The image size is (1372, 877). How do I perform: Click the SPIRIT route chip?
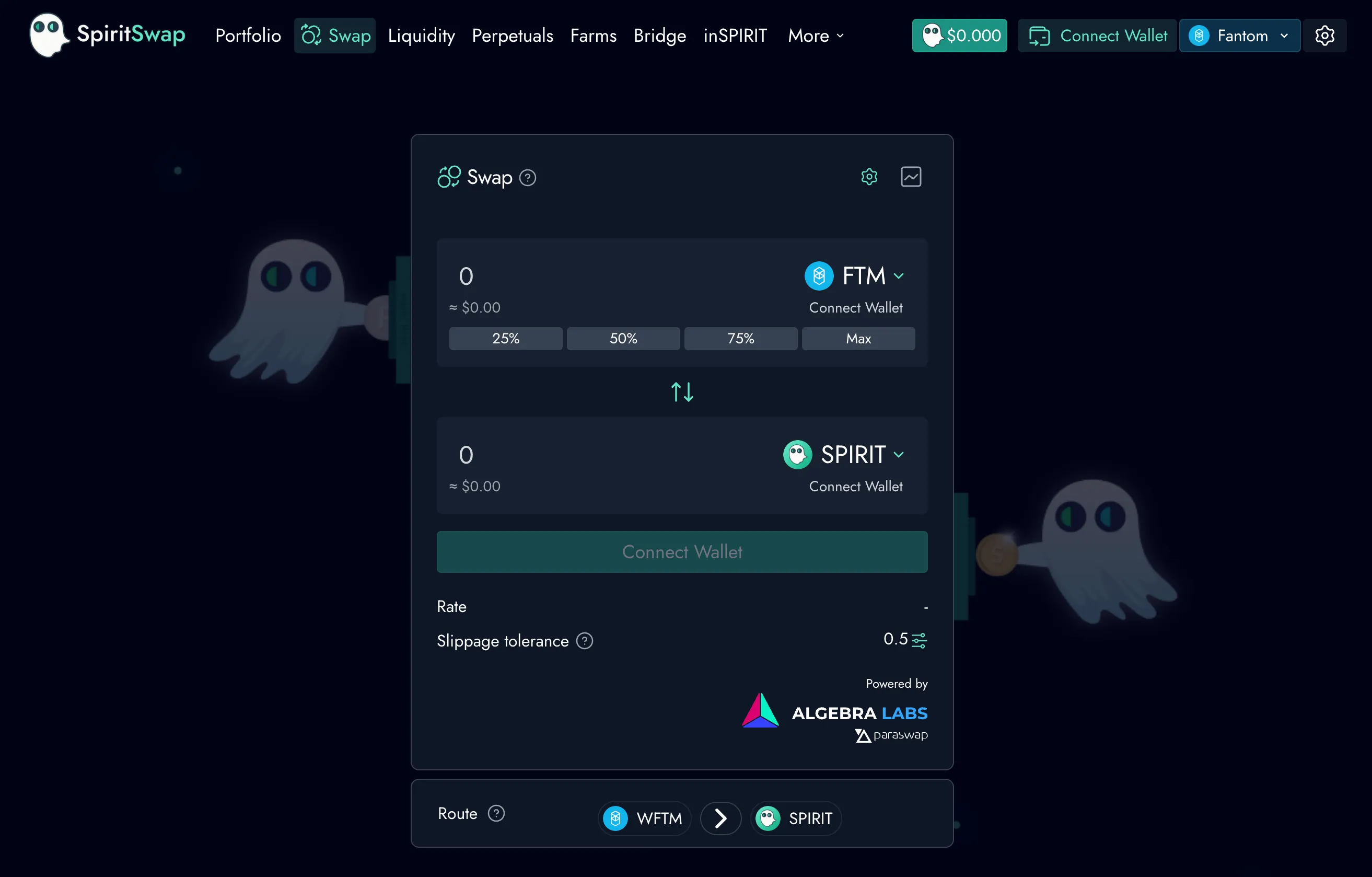click(x=795, y=818)
